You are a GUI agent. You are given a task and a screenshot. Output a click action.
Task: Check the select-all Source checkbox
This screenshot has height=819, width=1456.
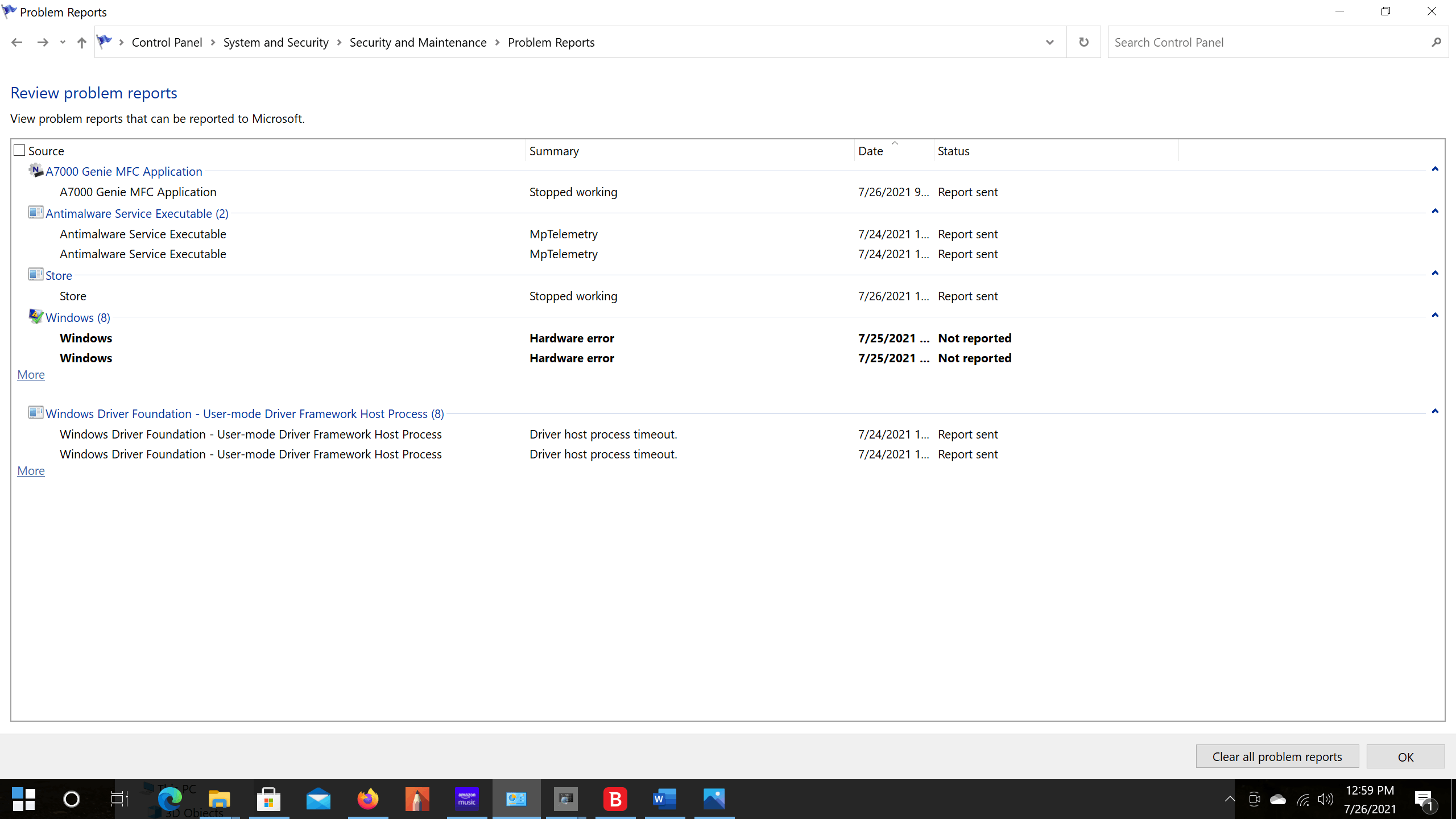tap(19, 150)
